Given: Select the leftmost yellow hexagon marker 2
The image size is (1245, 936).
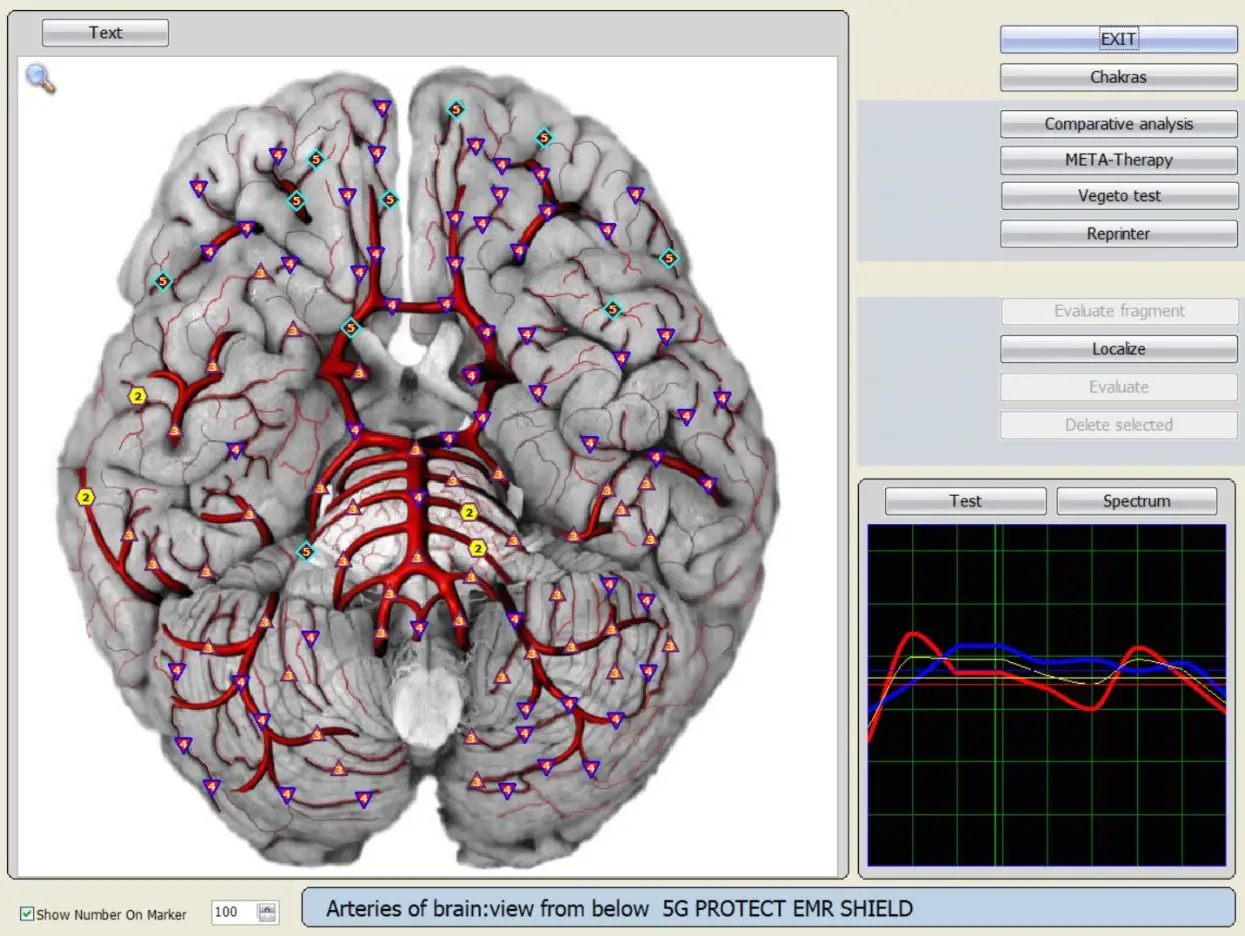Looking at the screenshot, I should tap(86, 497).
